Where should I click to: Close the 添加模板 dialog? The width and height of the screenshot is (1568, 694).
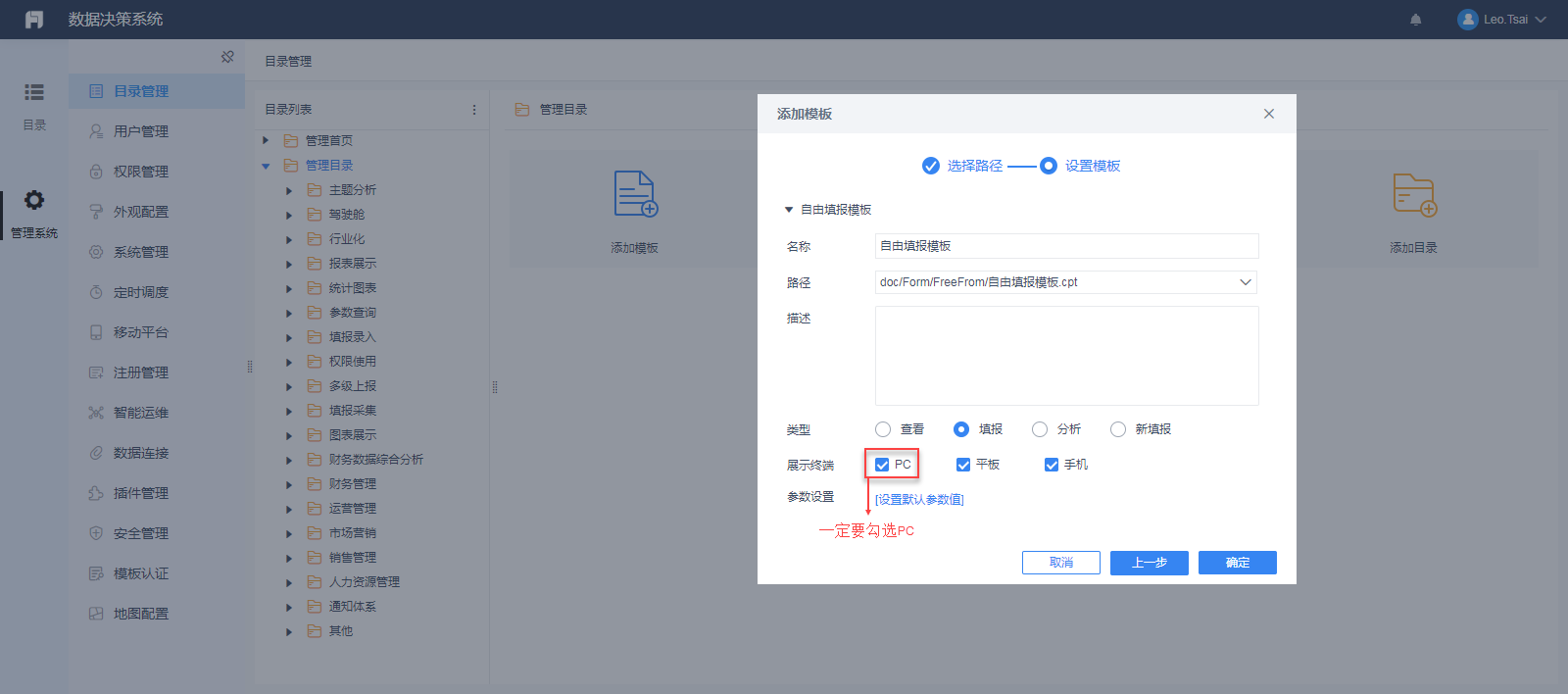click(x=1269, y=114)
